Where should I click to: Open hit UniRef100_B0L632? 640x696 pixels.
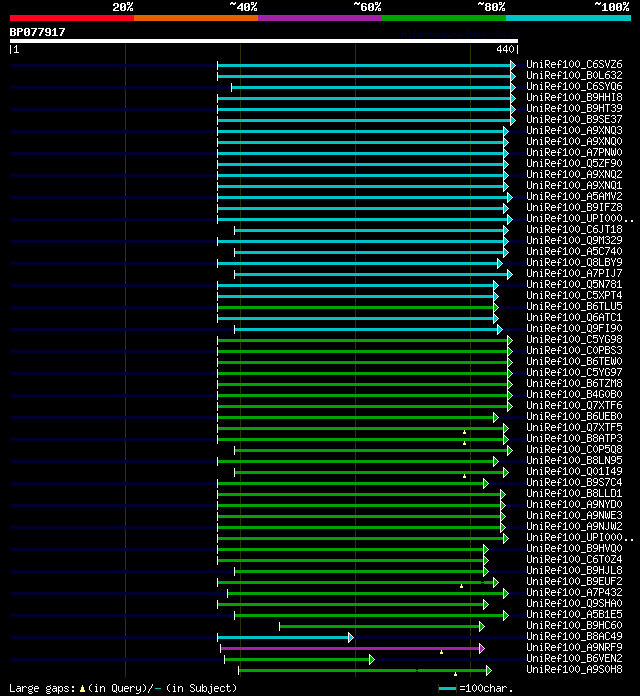pos(574,75)
